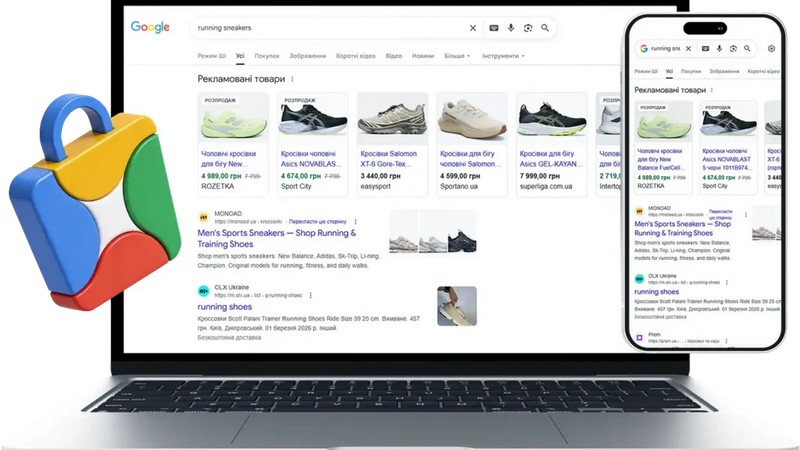
Task: Click the Google logo on laptop screen
Action: [150, 27]
